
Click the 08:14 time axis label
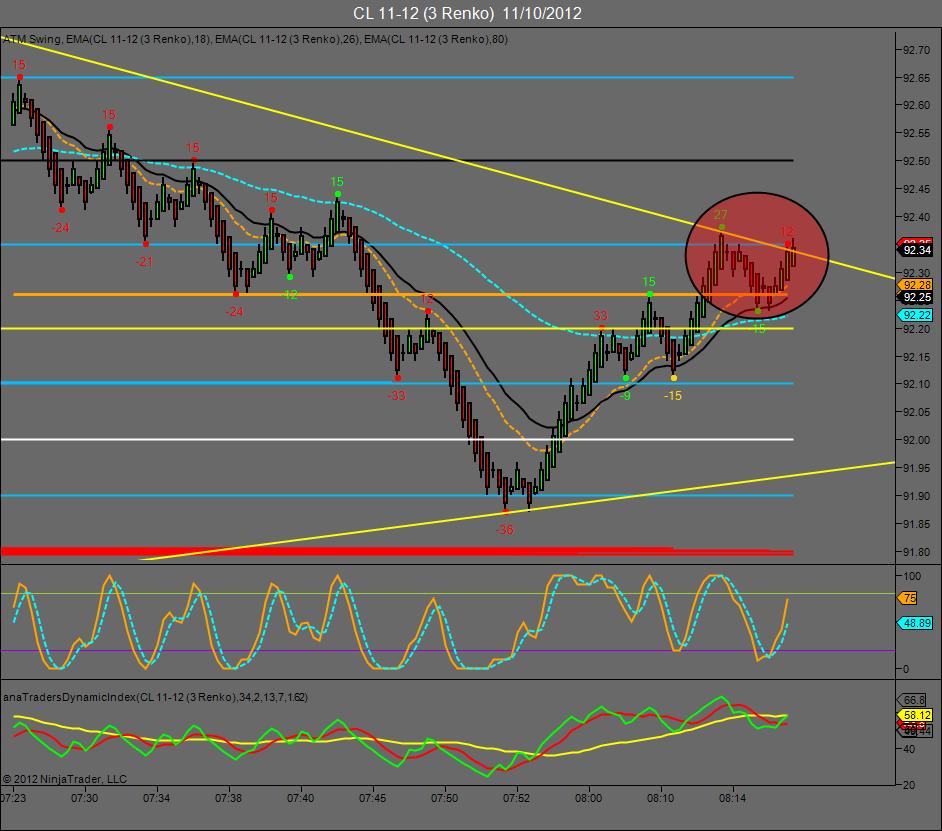tap(732, 798)
